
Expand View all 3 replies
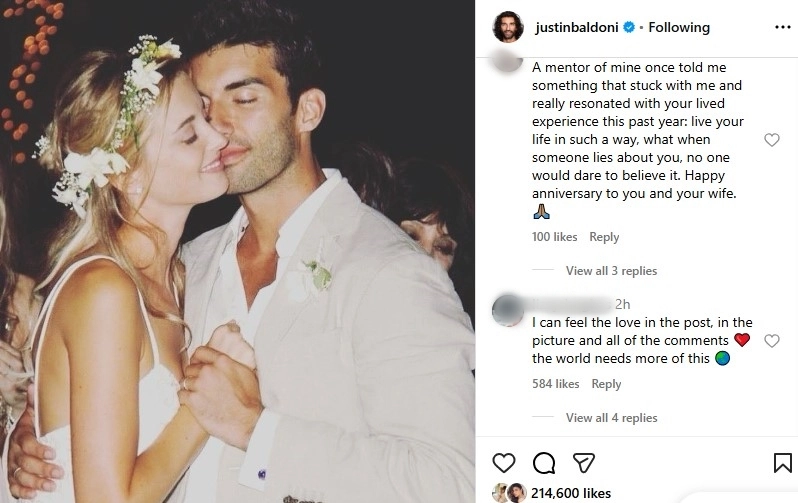(611, 271)
